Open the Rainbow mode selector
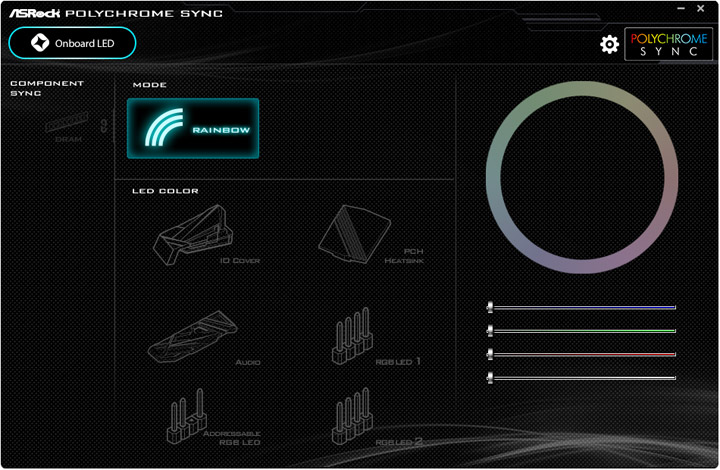Viewport: 720px width, 470px height. pos(193,129)
